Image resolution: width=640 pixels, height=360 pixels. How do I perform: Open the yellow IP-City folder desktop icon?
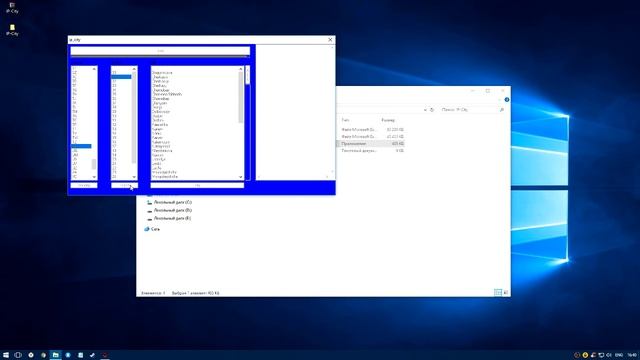click(12, 29)
